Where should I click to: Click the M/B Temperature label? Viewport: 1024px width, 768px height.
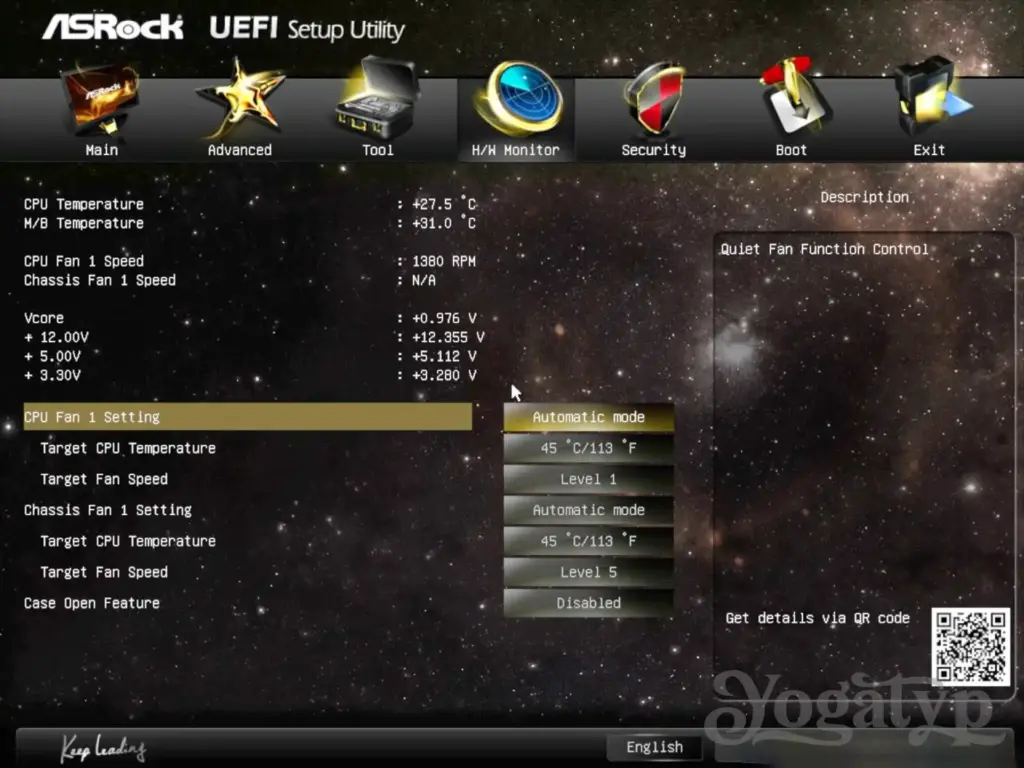(84, 223)
